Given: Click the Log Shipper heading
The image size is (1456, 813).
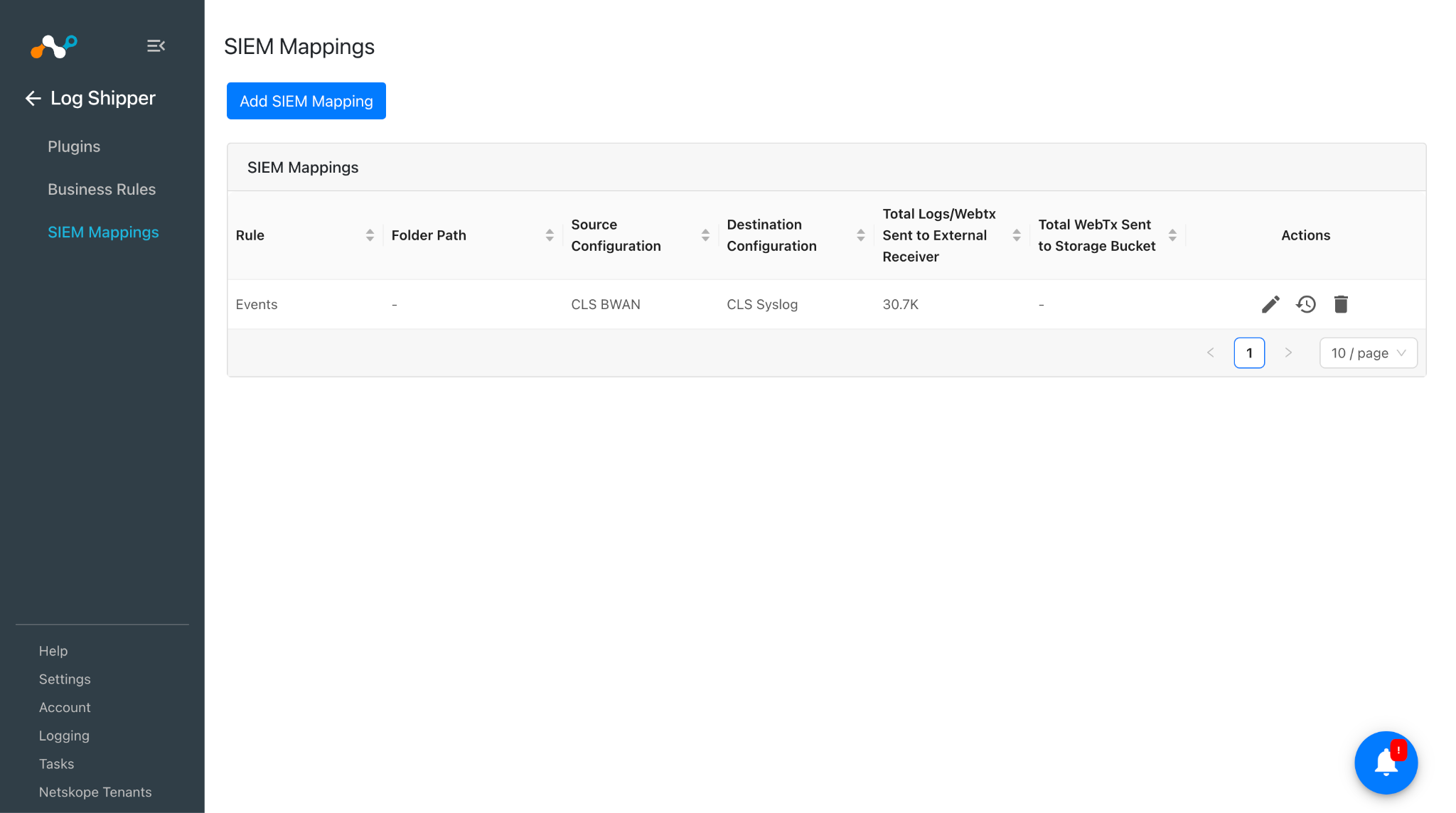Looking at the screenshot, I should (x=102, y=98).
